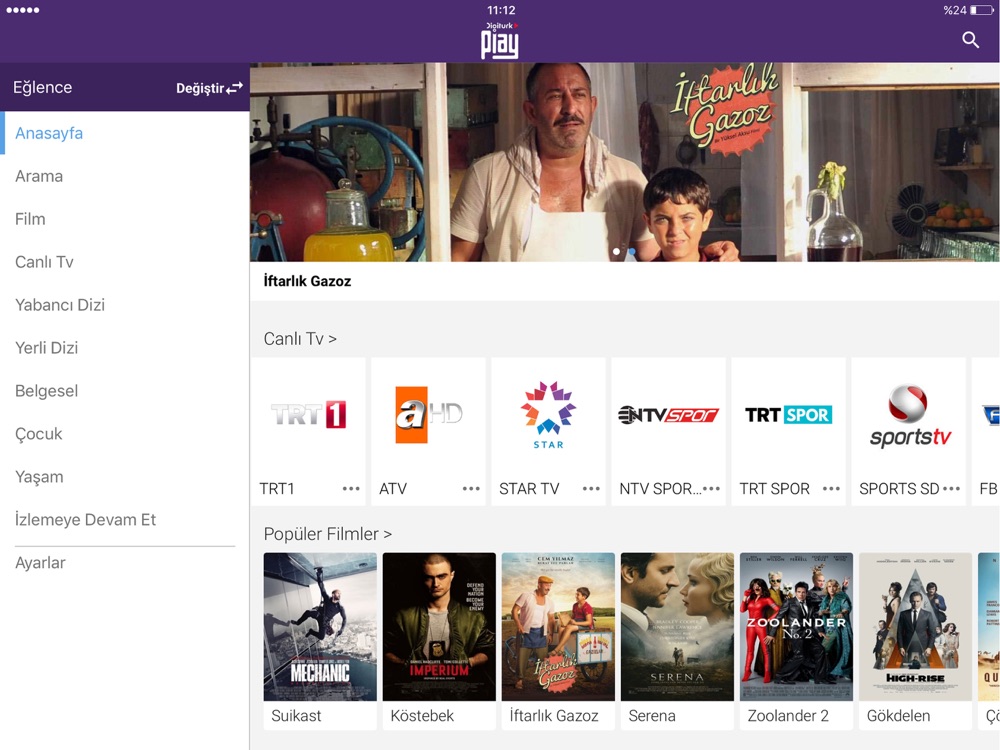1000x750 pixels.
Task: Open Yabancı Dizi in sidebar
Action: click(125, 305)
